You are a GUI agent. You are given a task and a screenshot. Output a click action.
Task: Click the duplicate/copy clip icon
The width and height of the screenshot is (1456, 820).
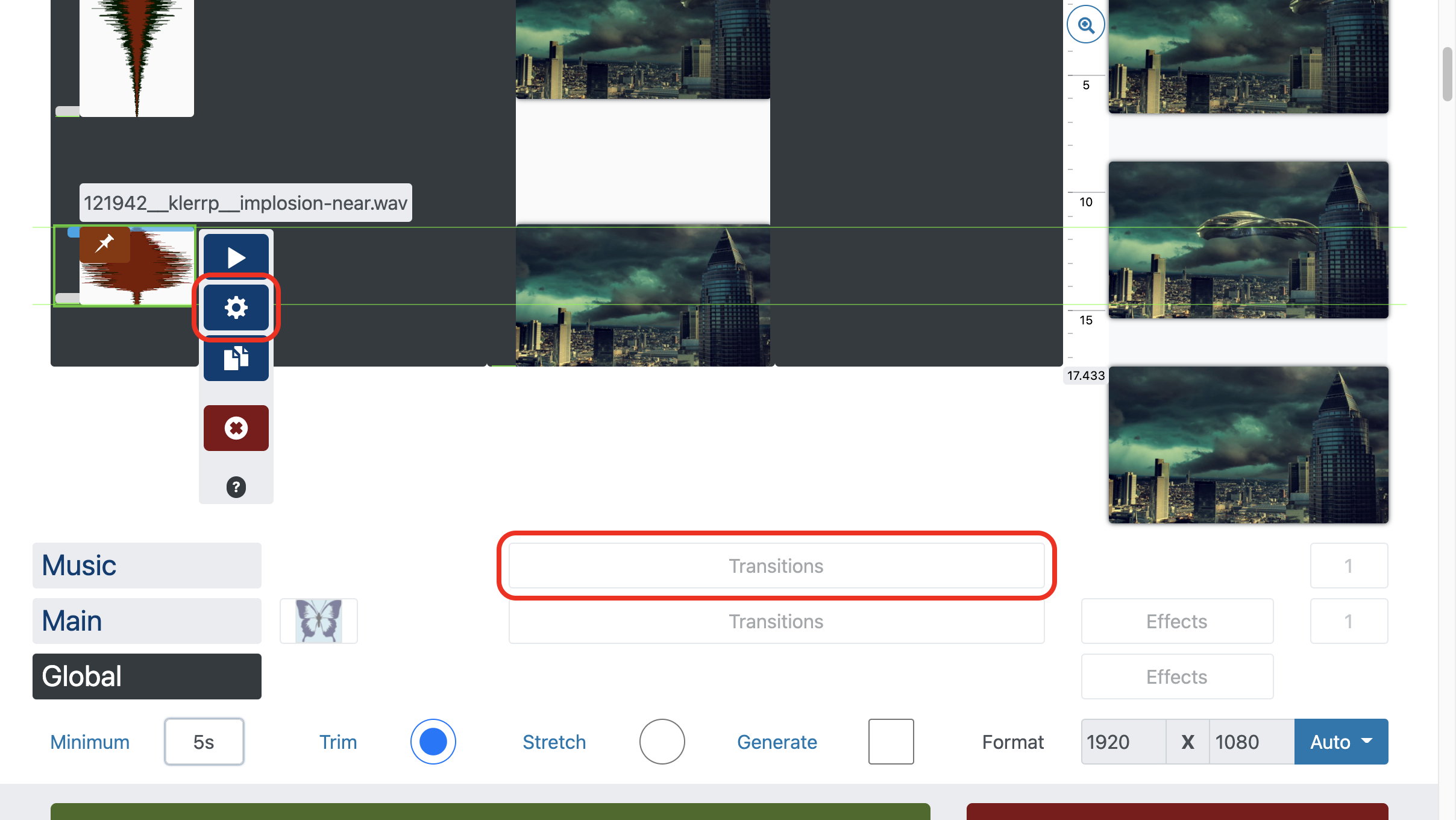(235, 358)
